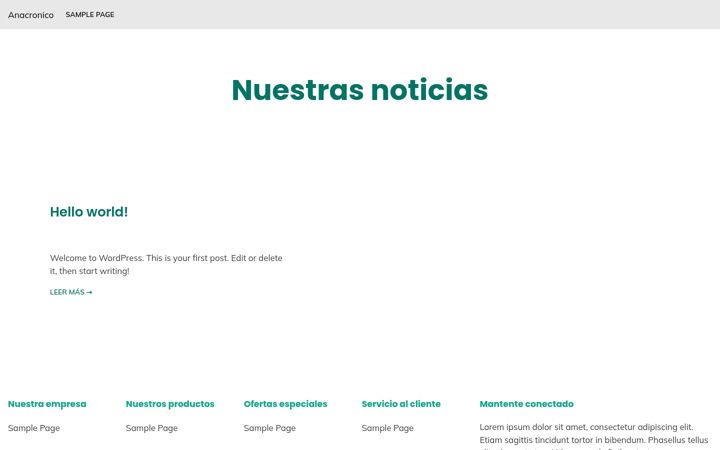Follow the LEER MÁS link
Image resolution: width=720 pixels, height=450 pixels.
(x=71, y=292)
